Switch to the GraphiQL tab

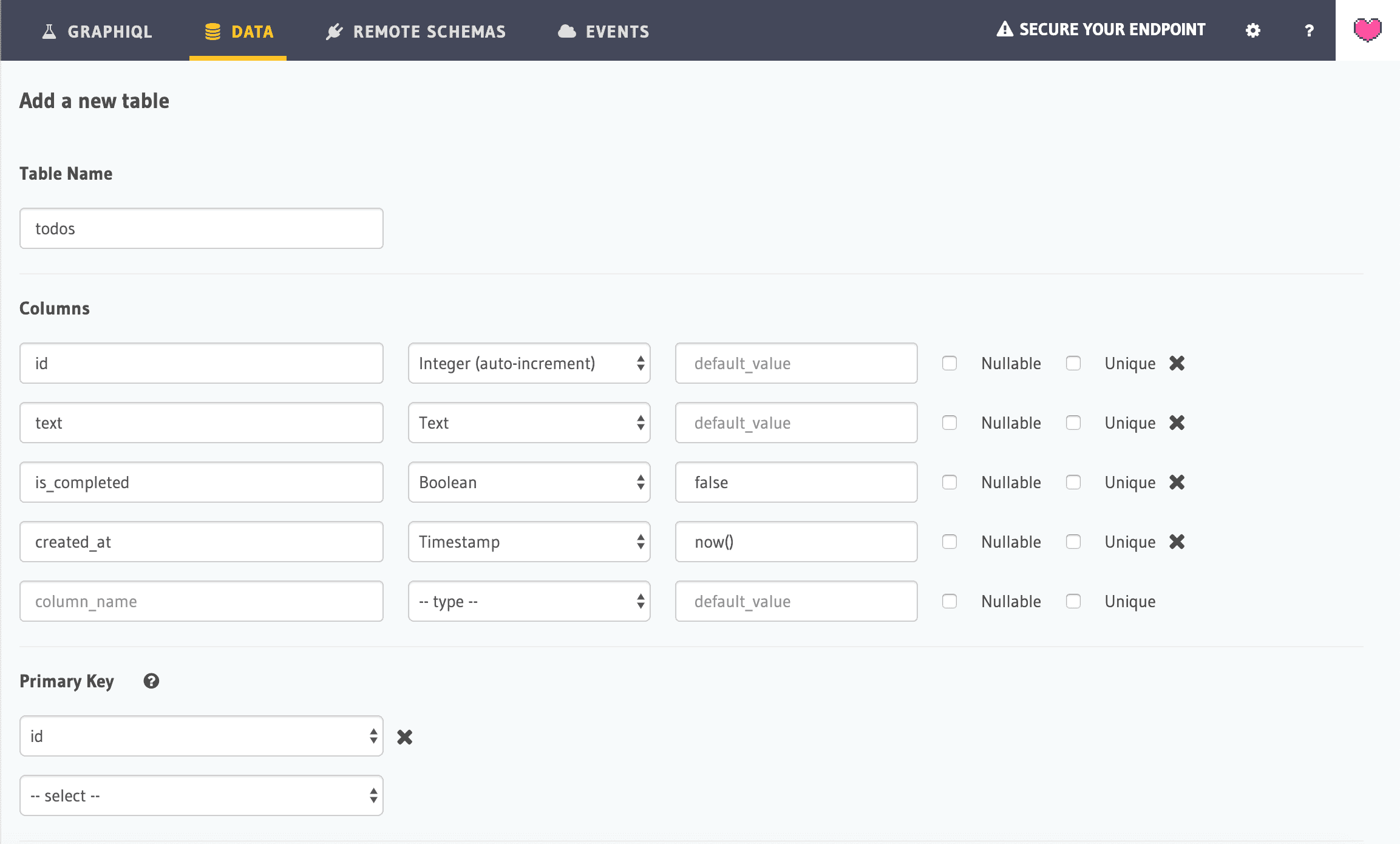pyautogui.click(x=97, y=32)
